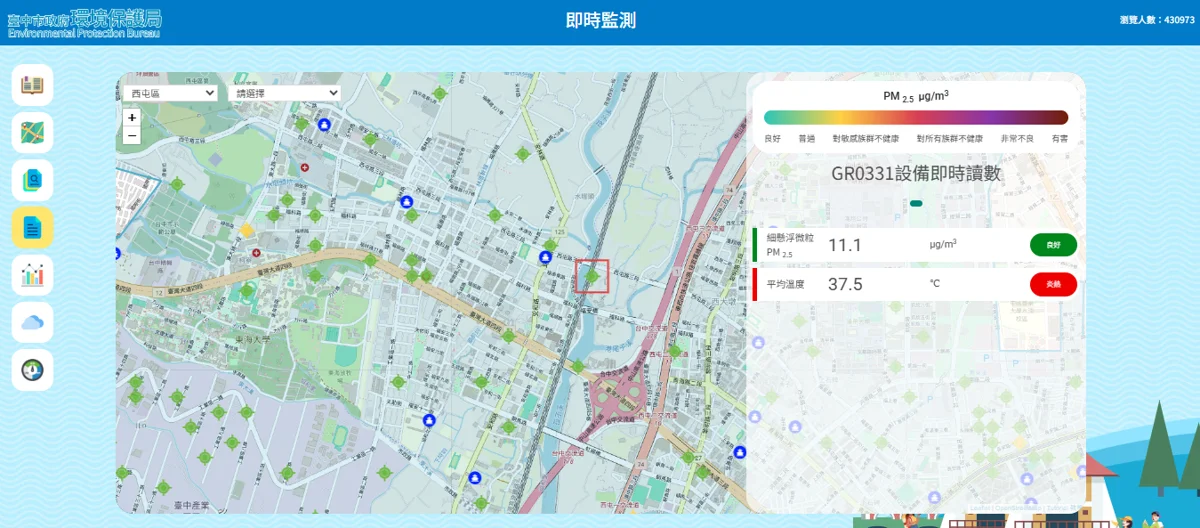Viewport: 1200px width, 528px height.
Task: Click the GR0331設備即時讀數 heading
Action: (x=916, y=173)
